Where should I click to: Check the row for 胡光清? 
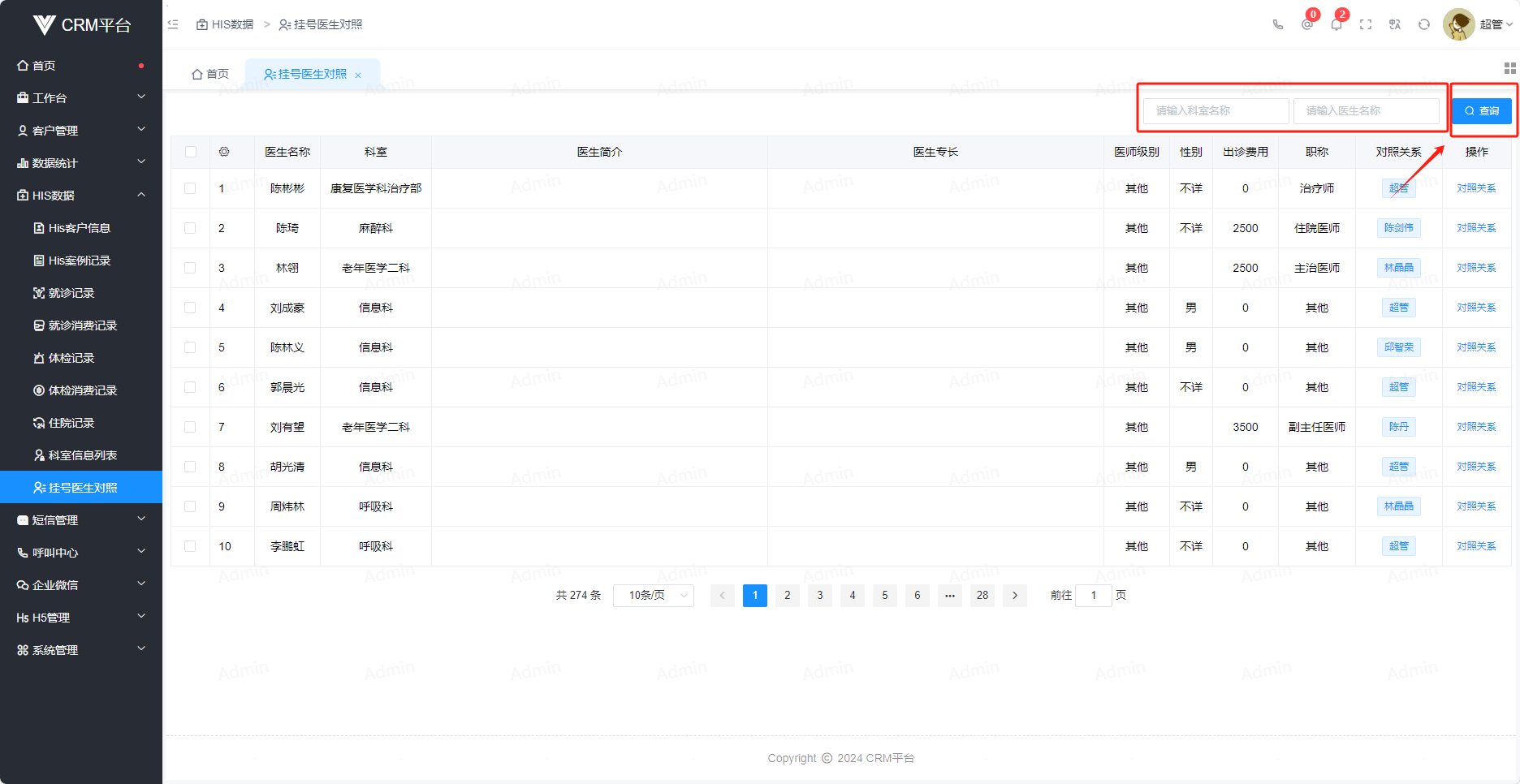click(190, 467)
